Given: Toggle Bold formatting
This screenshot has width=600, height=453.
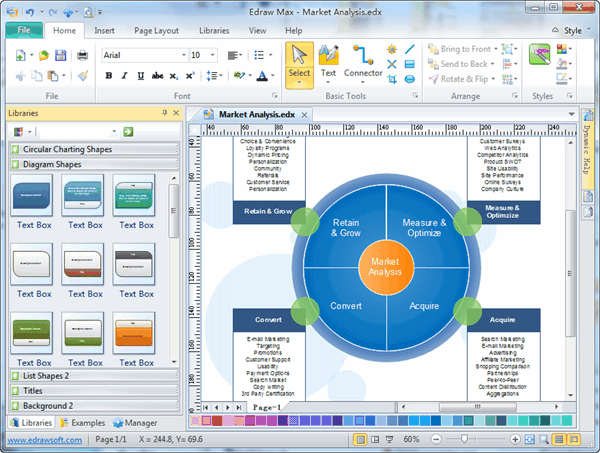Looking at the screenshot, I should (108, 75).
